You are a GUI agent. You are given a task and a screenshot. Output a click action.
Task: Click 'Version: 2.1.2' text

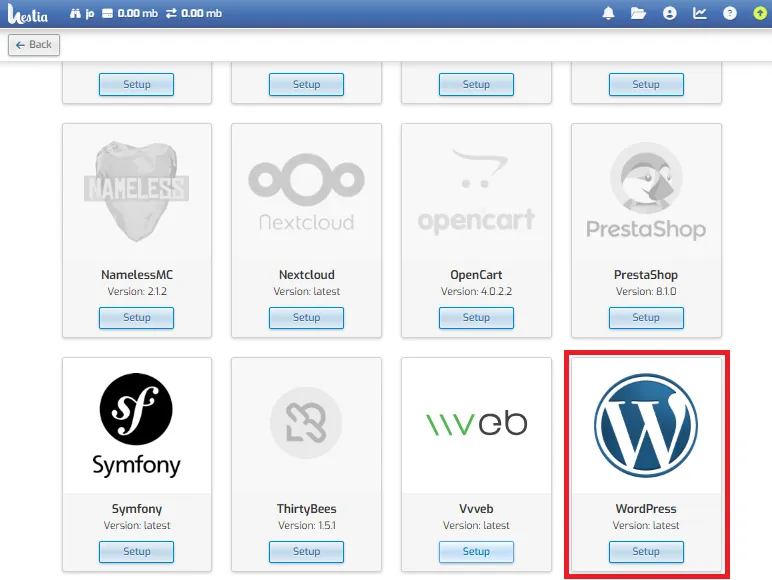pyautogui.click(x=137, y=291)
